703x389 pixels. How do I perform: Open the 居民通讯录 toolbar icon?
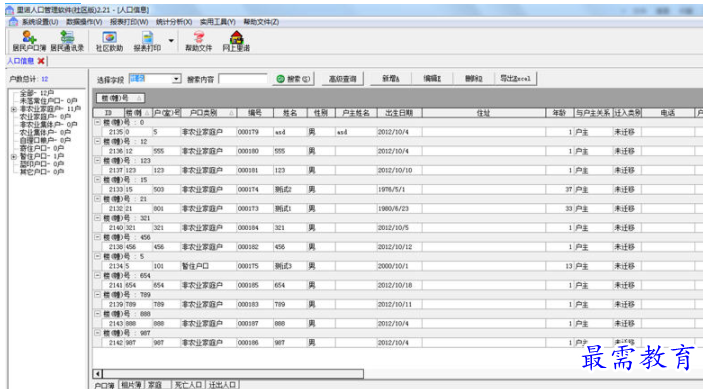[x=67, y=41]
